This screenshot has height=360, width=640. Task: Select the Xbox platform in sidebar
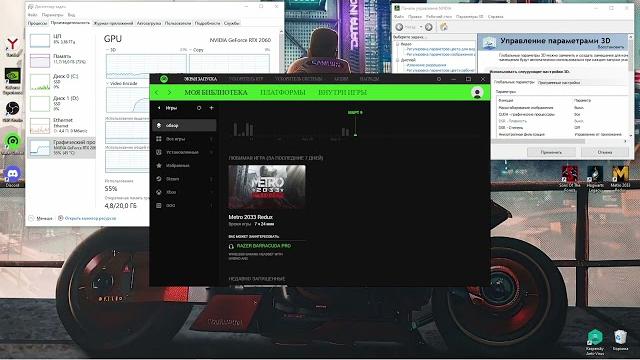[184, 192]
